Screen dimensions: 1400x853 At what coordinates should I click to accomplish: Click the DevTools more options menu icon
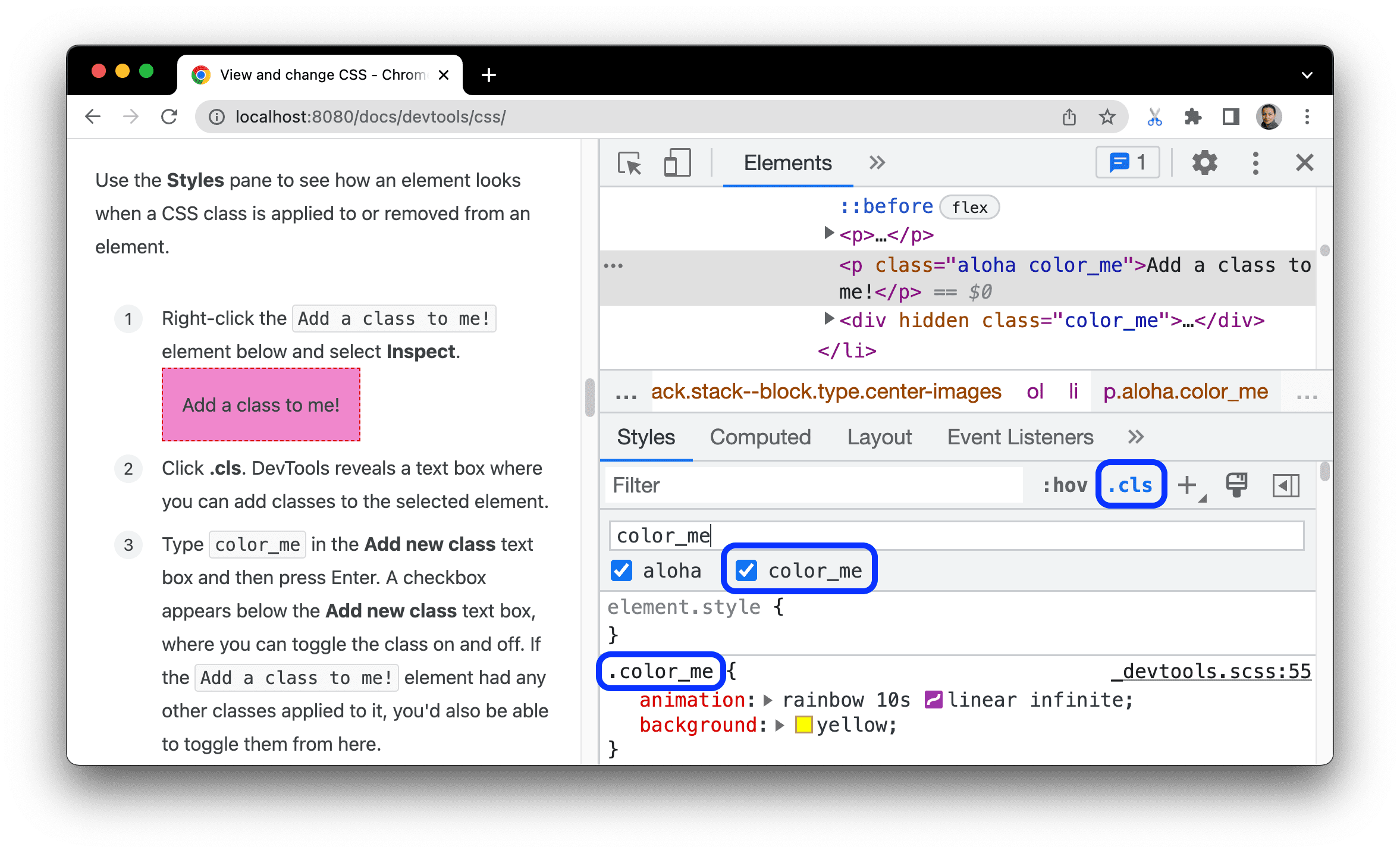(1253, 163)
